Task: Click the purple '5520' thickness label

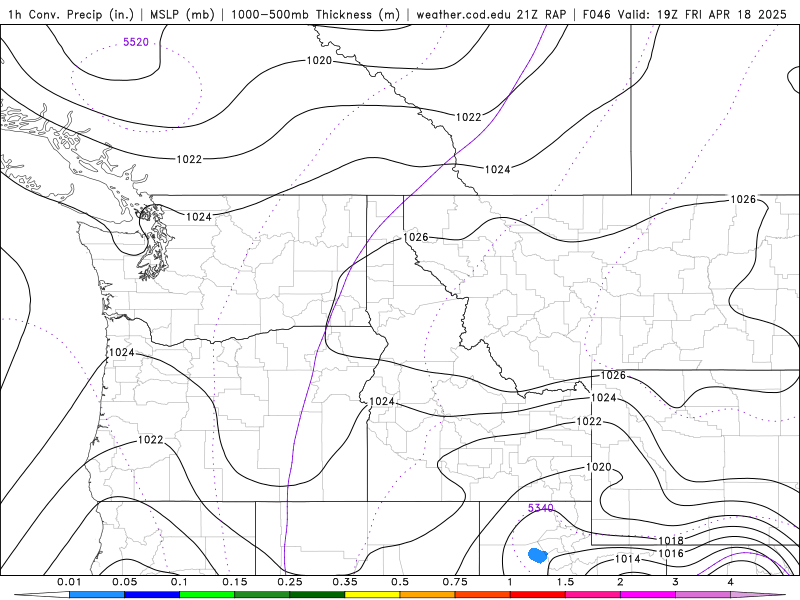Action: (136, 42)
